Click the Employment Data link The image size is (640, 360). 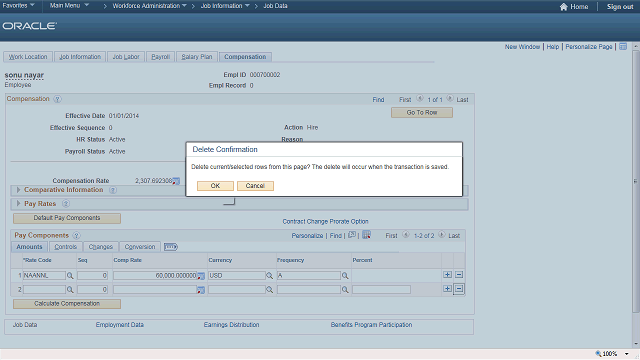[120, 325]
